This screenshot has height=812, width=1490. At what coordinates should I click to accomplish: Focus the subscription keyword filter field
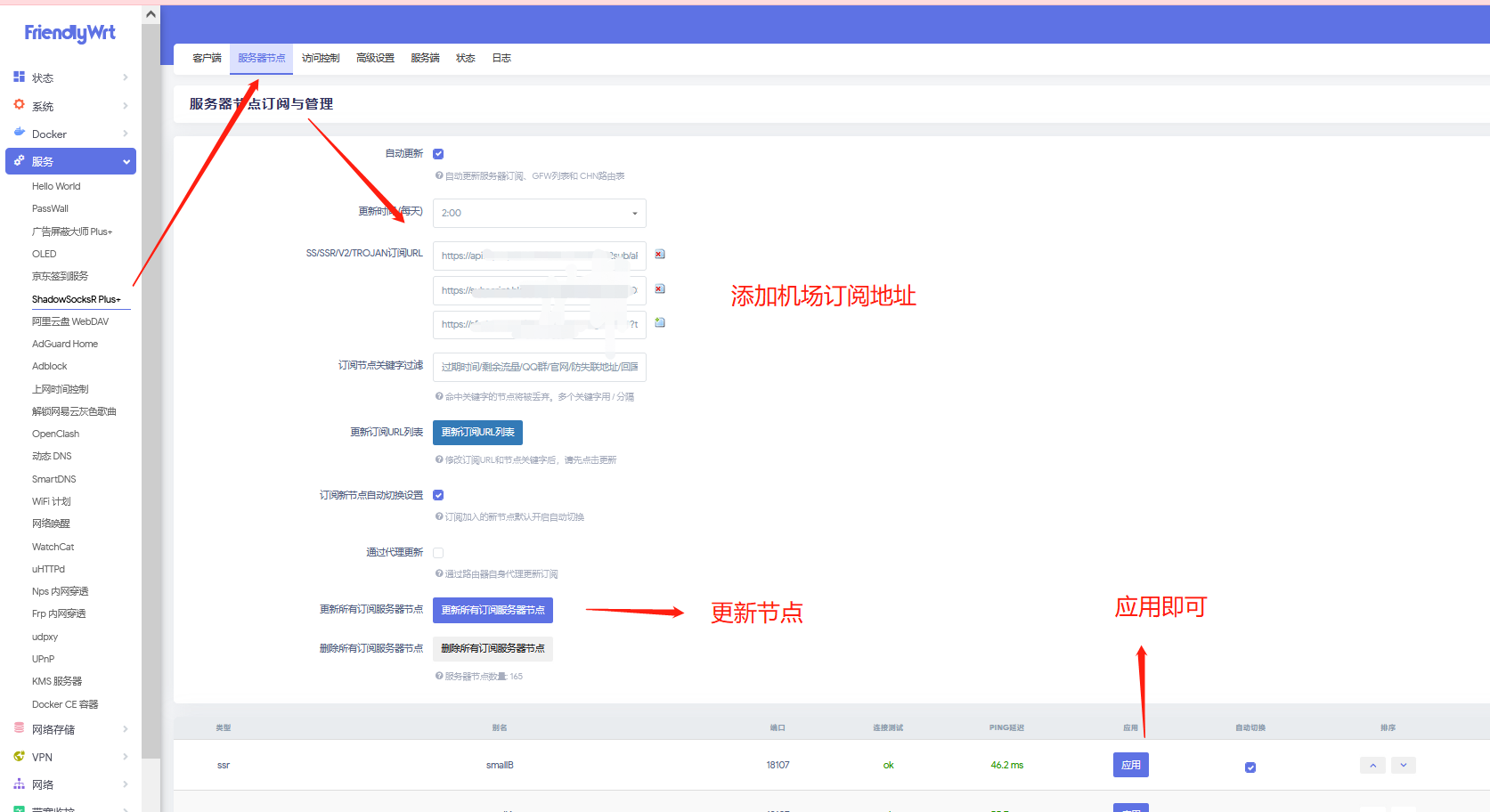[x=539, y=368]
